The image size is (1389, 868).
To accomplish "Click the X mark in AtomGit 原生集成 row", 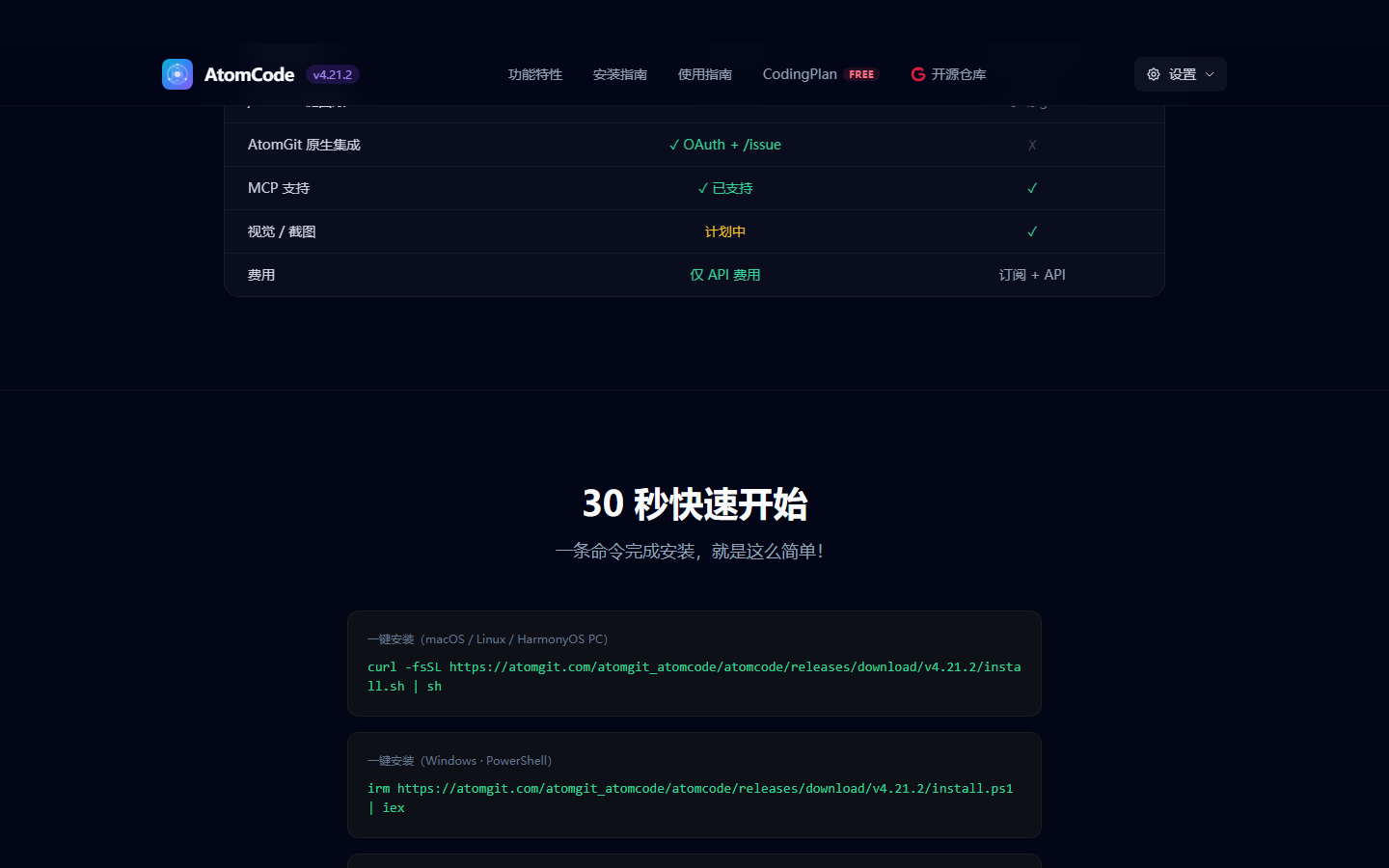I will click(x=1032, y=145).
